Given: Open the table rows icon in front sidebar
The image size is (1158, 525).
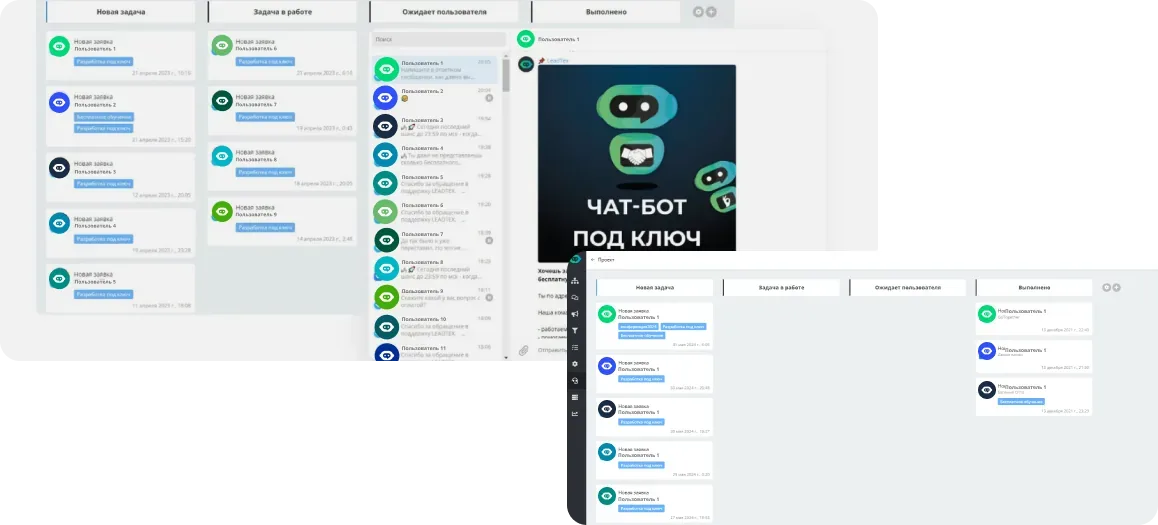Looking at the screenshot, I should 575,397.
